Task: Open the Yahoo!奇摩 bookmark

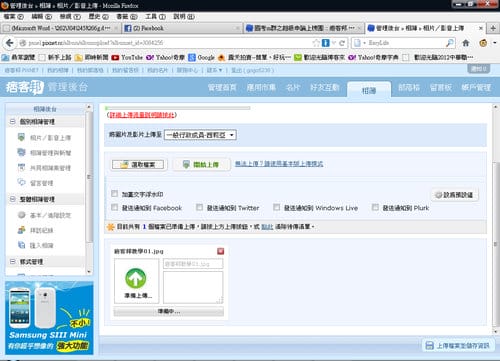Action: tap(165, 57)
